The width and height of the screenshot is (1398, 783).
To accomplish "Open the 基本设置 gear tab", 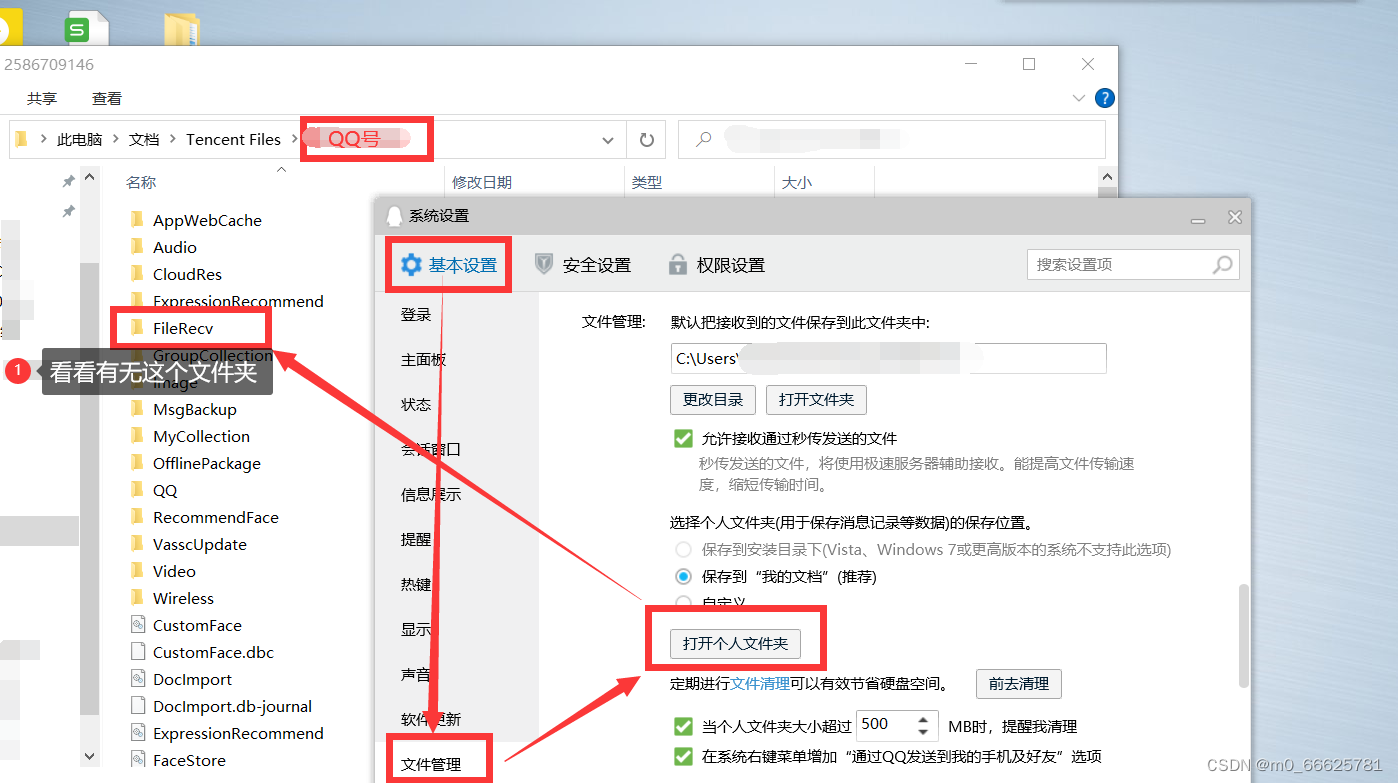I will click(449, 265).
